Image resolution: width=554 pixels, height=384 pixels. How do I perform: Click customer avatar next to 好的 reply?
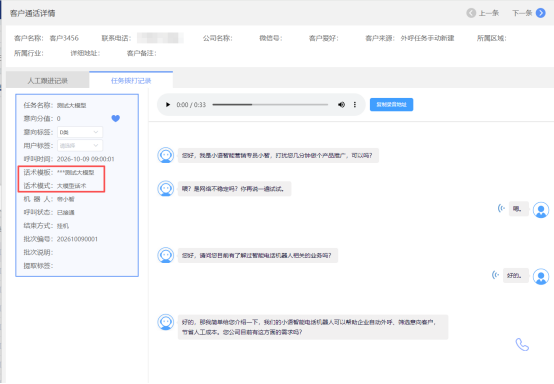point(541,277)
